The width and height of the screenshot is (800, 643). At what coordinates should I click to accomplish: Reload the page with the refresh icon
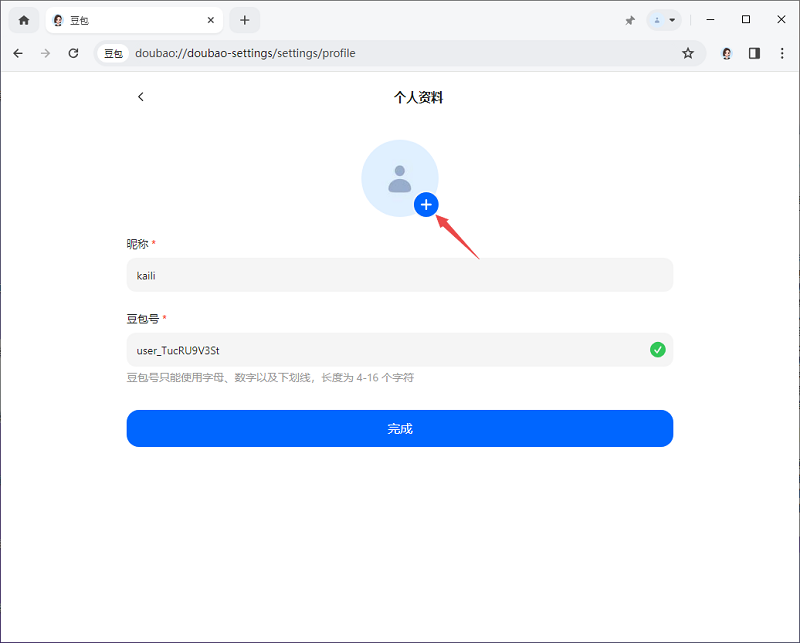coord(73,53)
